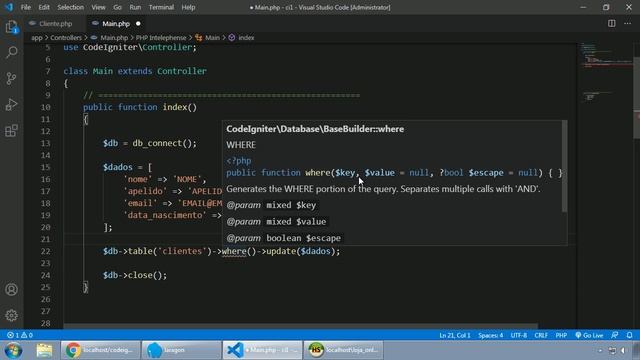Open the View menu

[x=98, y=7]
